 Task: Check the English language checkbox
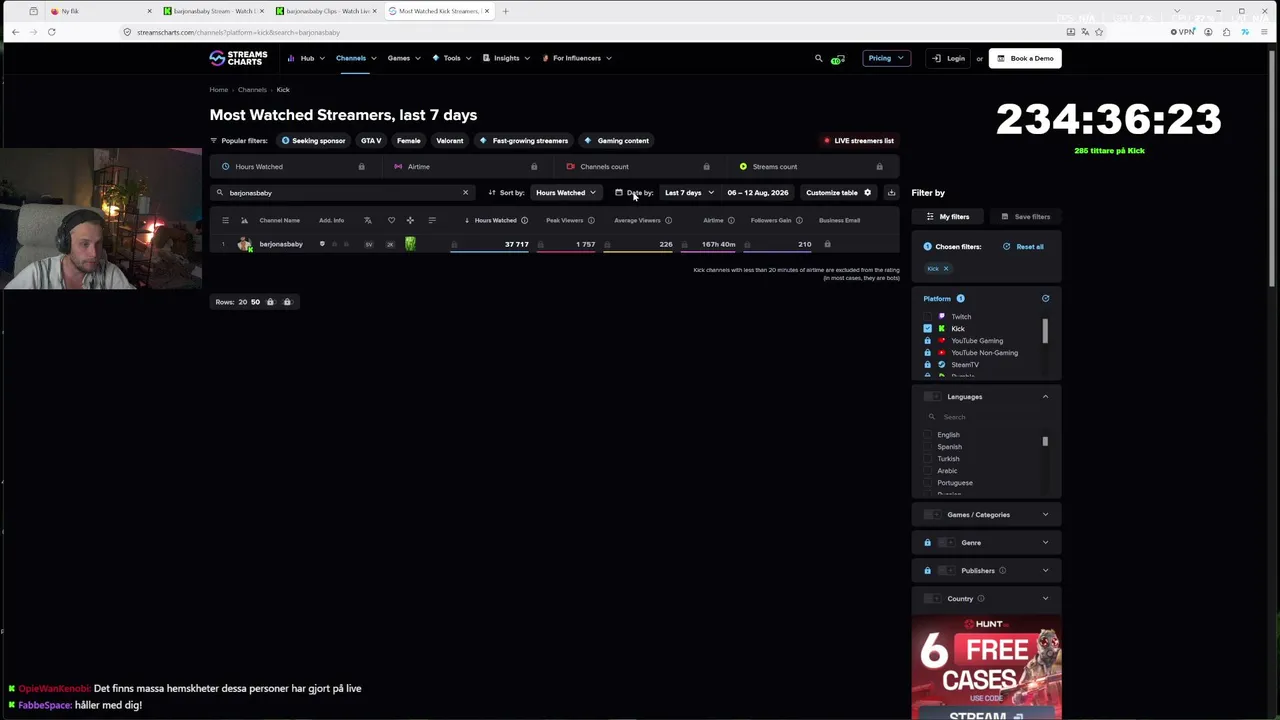(x=927, y=435)
